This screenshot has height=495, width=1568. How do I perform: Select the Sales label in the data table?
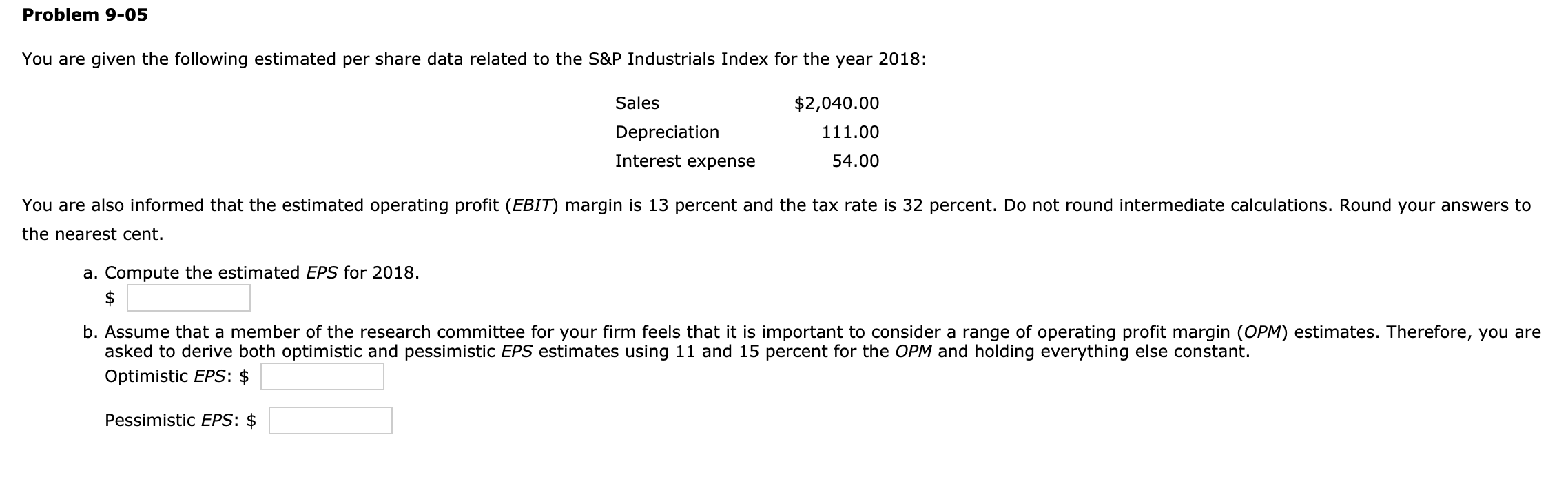636,103
